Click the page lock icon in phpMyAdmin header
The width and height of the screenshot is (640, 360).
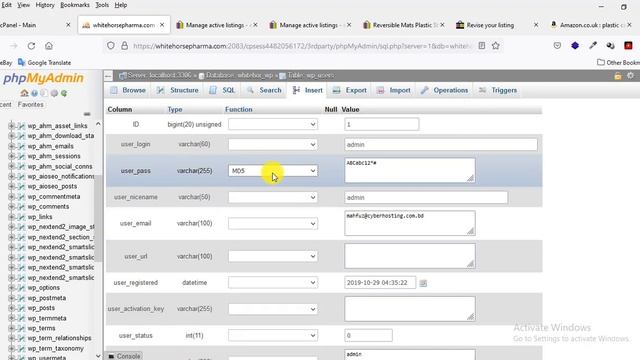point(618,76)
